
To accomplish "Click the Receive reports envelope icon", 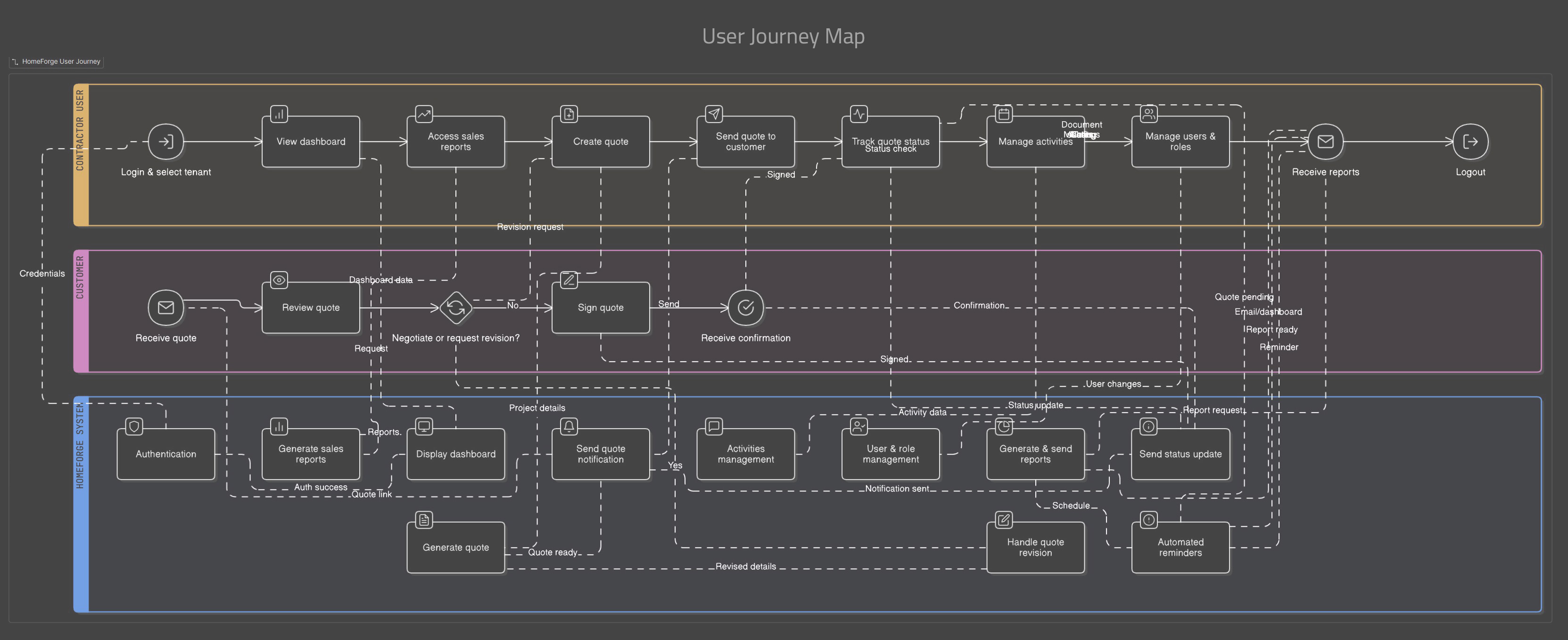I will click(1325, 141).
